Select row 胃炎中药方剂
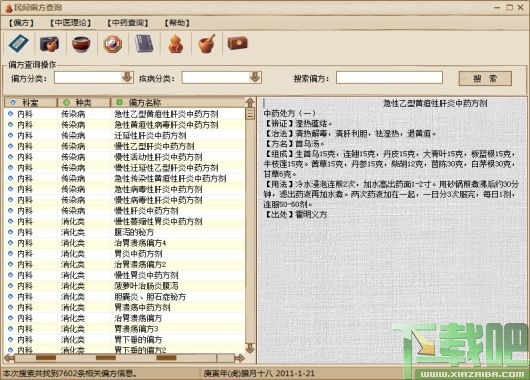530x380 pixels. pos(124,254)
